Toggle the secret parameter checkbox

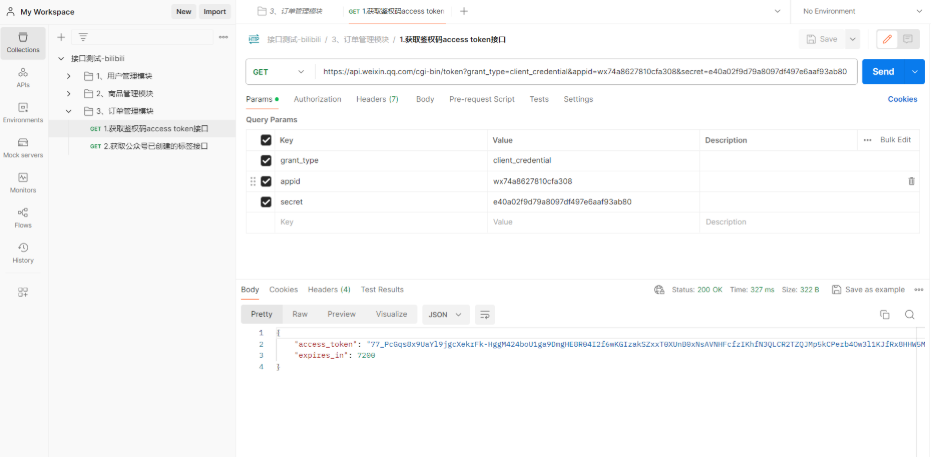(x=266, y=202)
